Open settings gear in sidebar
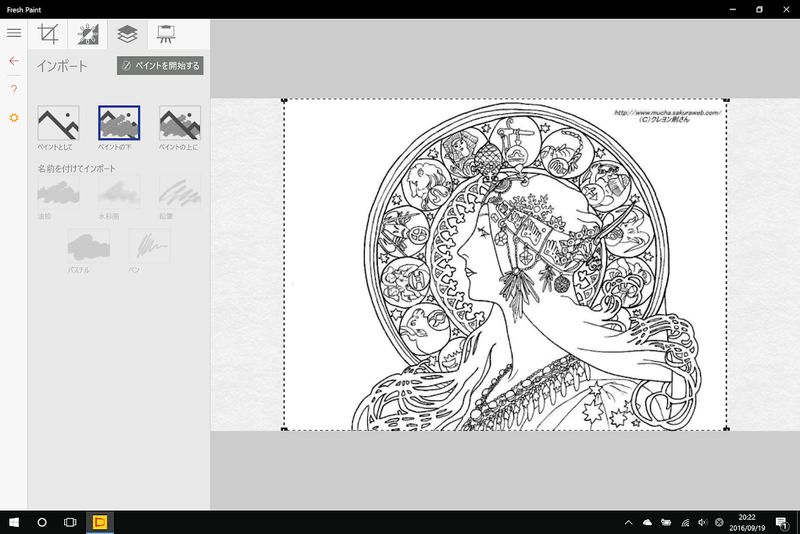 click(x=14, y=118)
